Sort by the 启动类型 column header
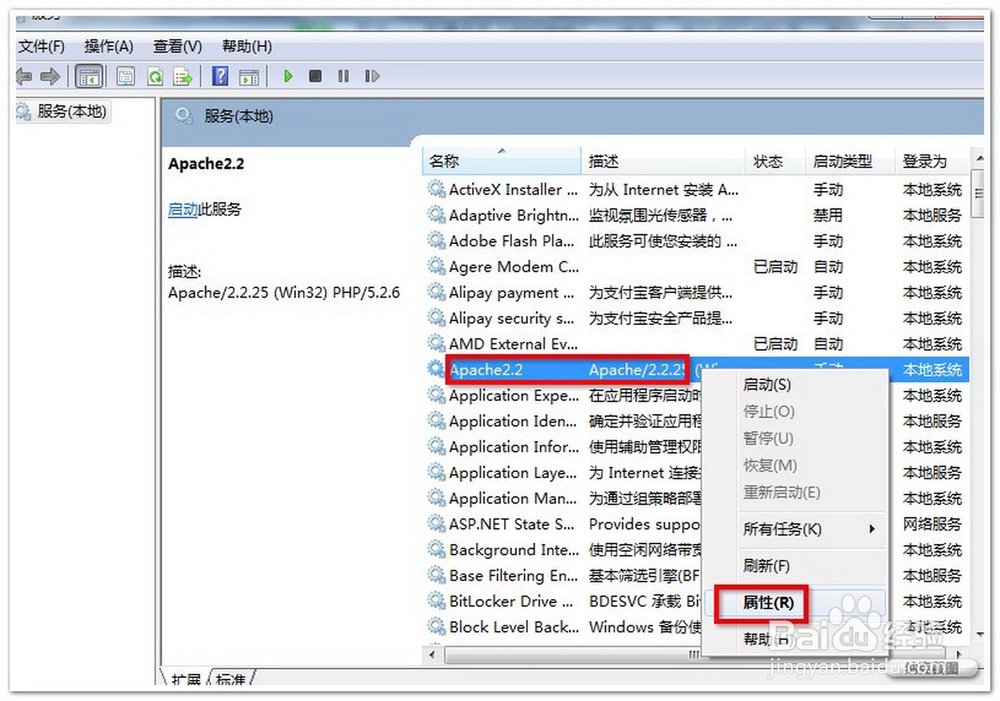 click(850, 161)
